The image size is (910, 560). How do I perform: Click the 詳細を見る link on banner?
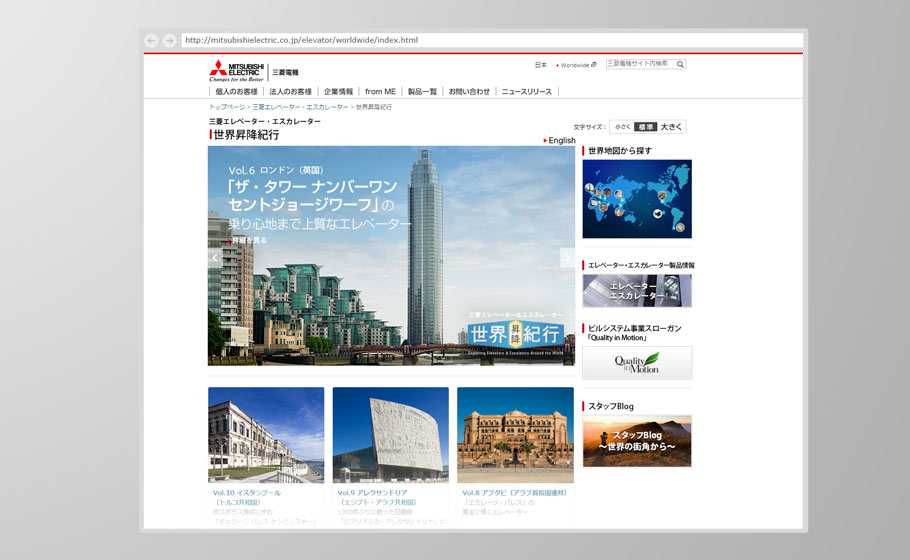[x=248, y=240]
